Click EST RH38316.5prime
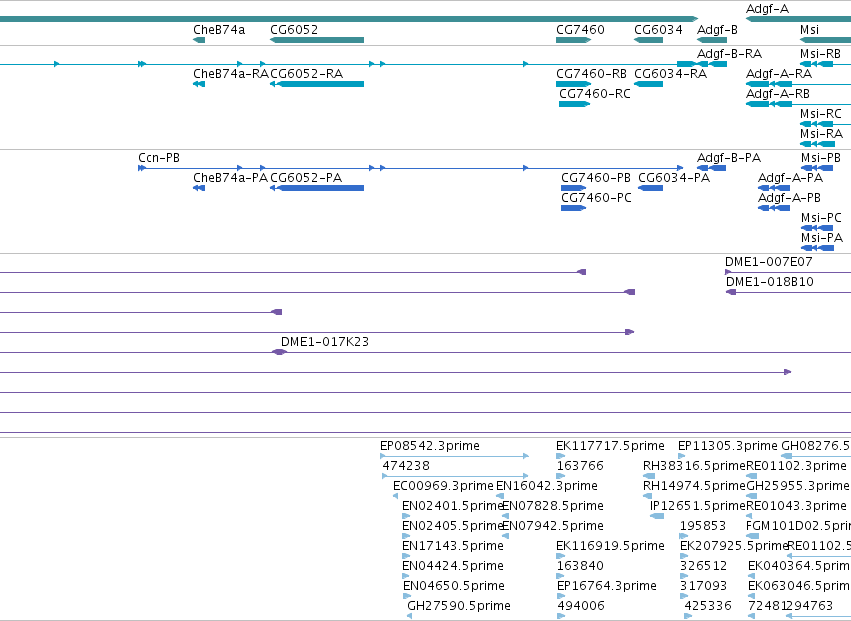851x621 pixels. [x=694, y=466]
